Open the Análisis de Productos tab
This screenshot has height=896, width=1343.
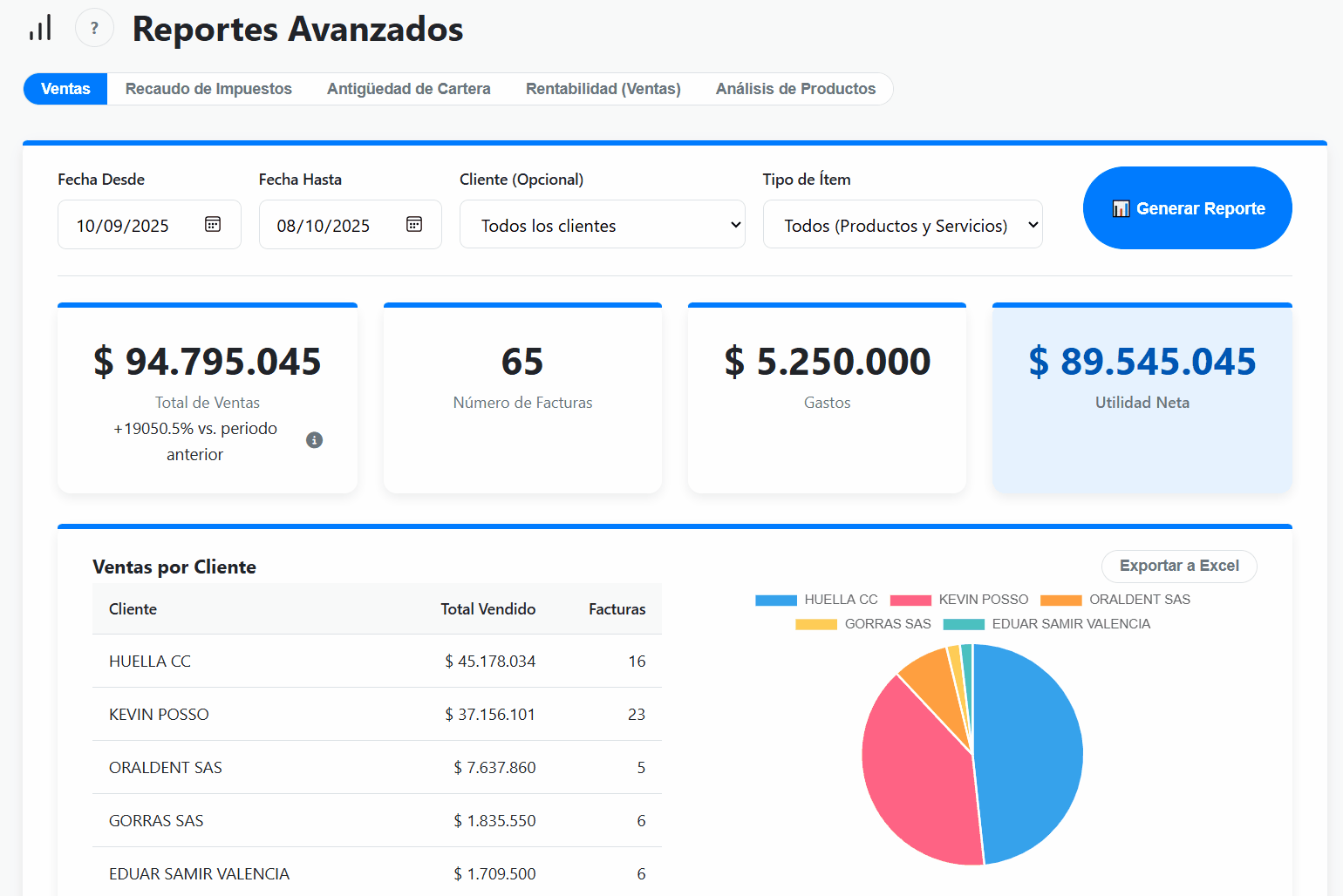pyautogui.click(x=795, y=88)
